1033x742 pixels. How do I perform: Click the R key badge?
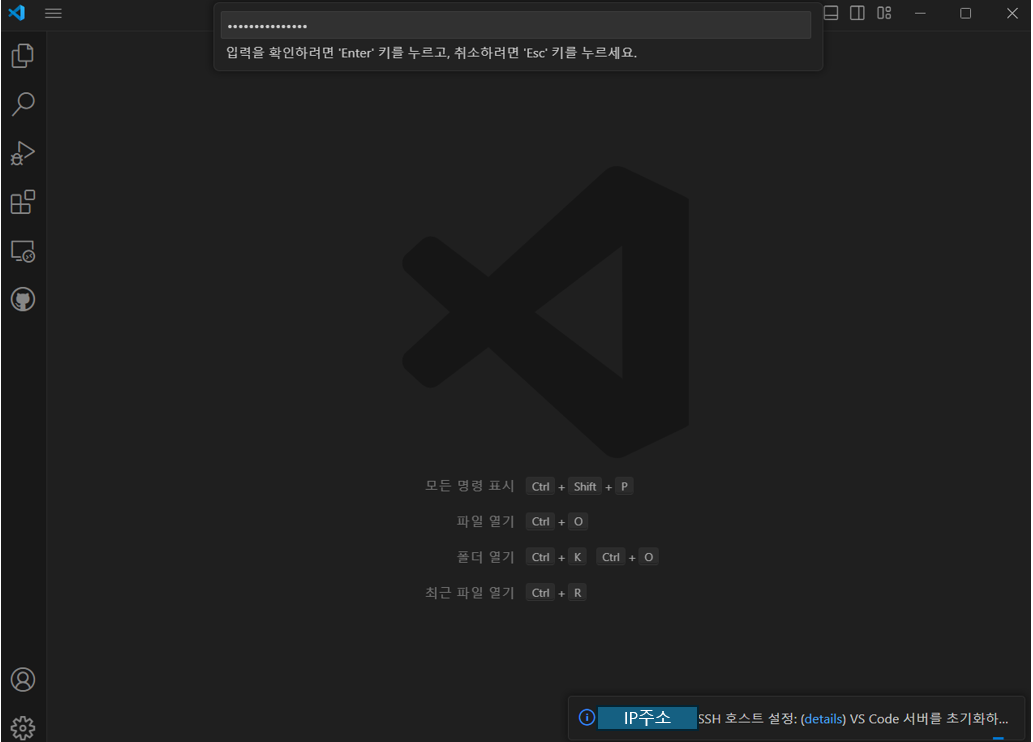(x=578, y=592)
